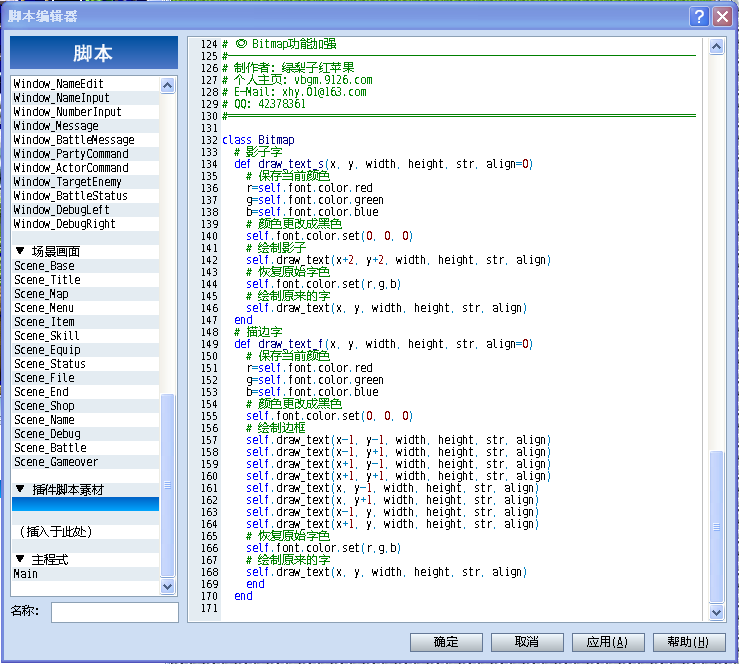The image size is (739, 664).
Task: Click the final end on line 170
Action: click(x=243, y=596)
